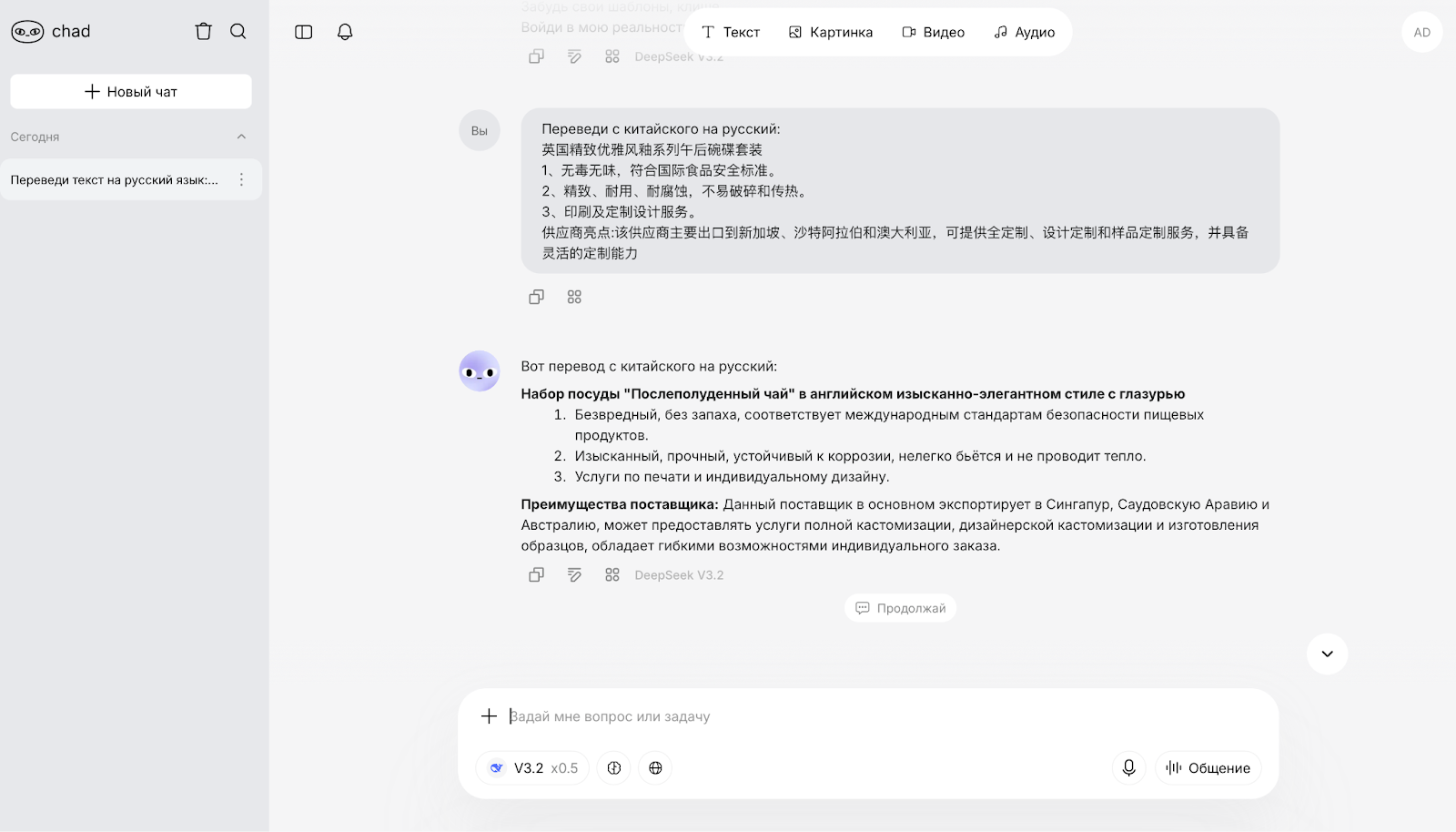
Task: Click the edit icon under the translation
Action: pos(574,575)
